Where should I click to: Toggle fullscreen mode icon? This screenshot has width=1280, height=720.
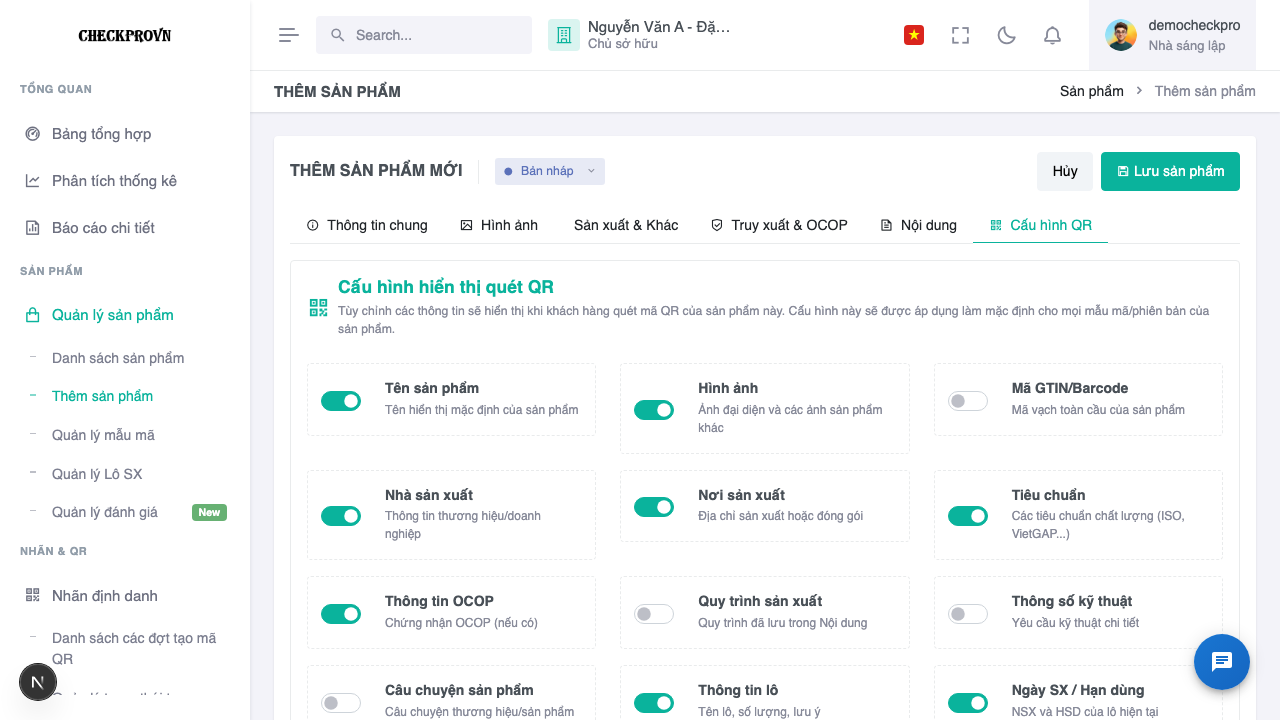tap(960, 35)
